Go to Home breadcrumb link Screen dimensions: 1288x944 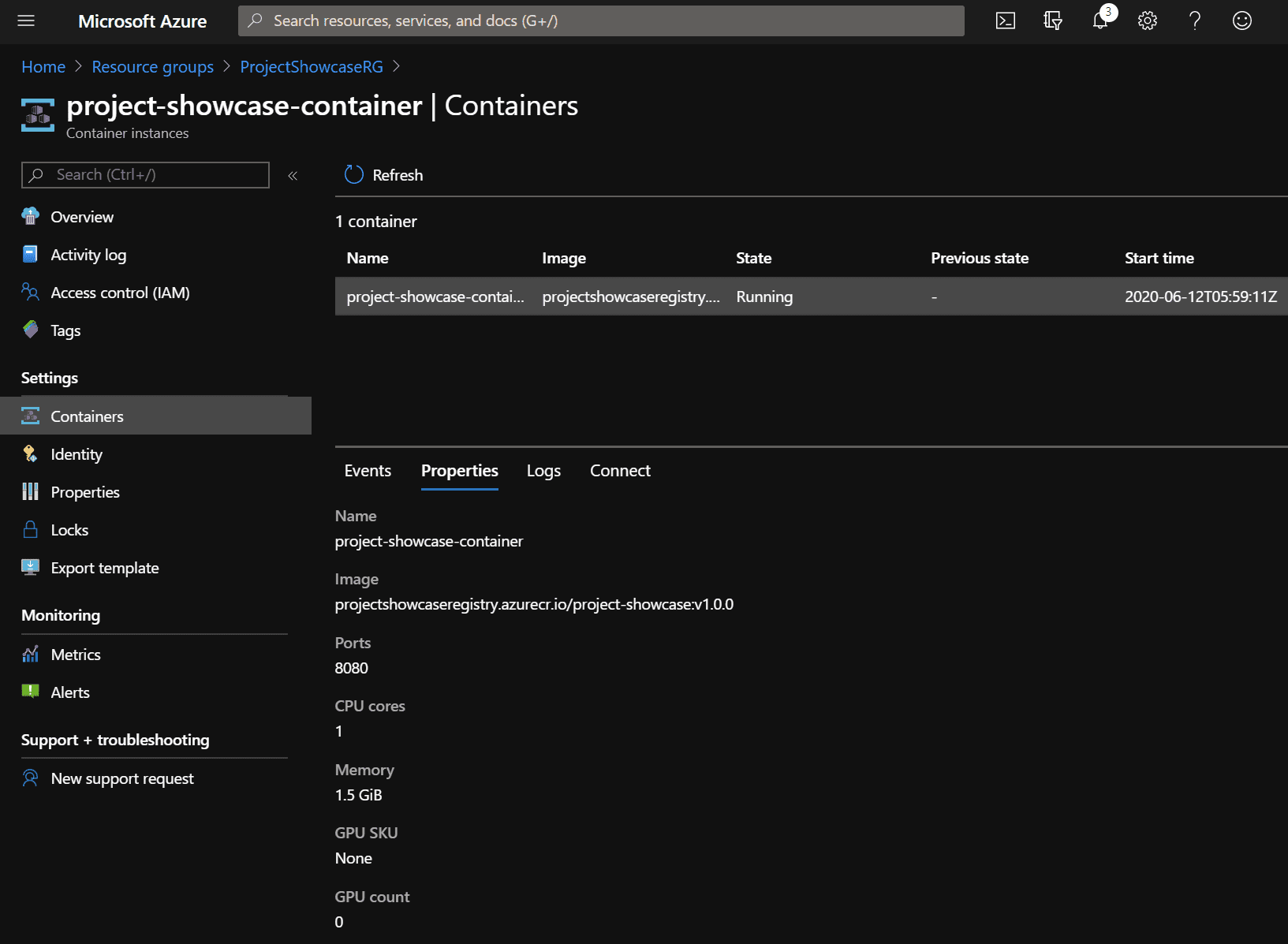(43, 66)
